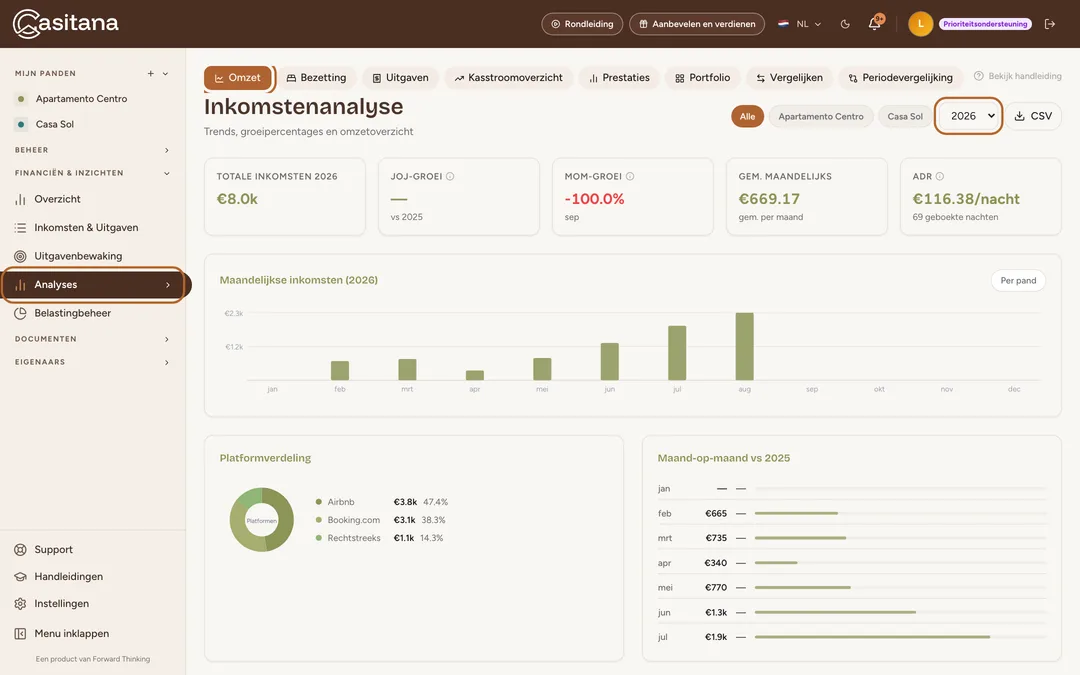
Task: Click the aug bar in chart
Action: point(745,346)
